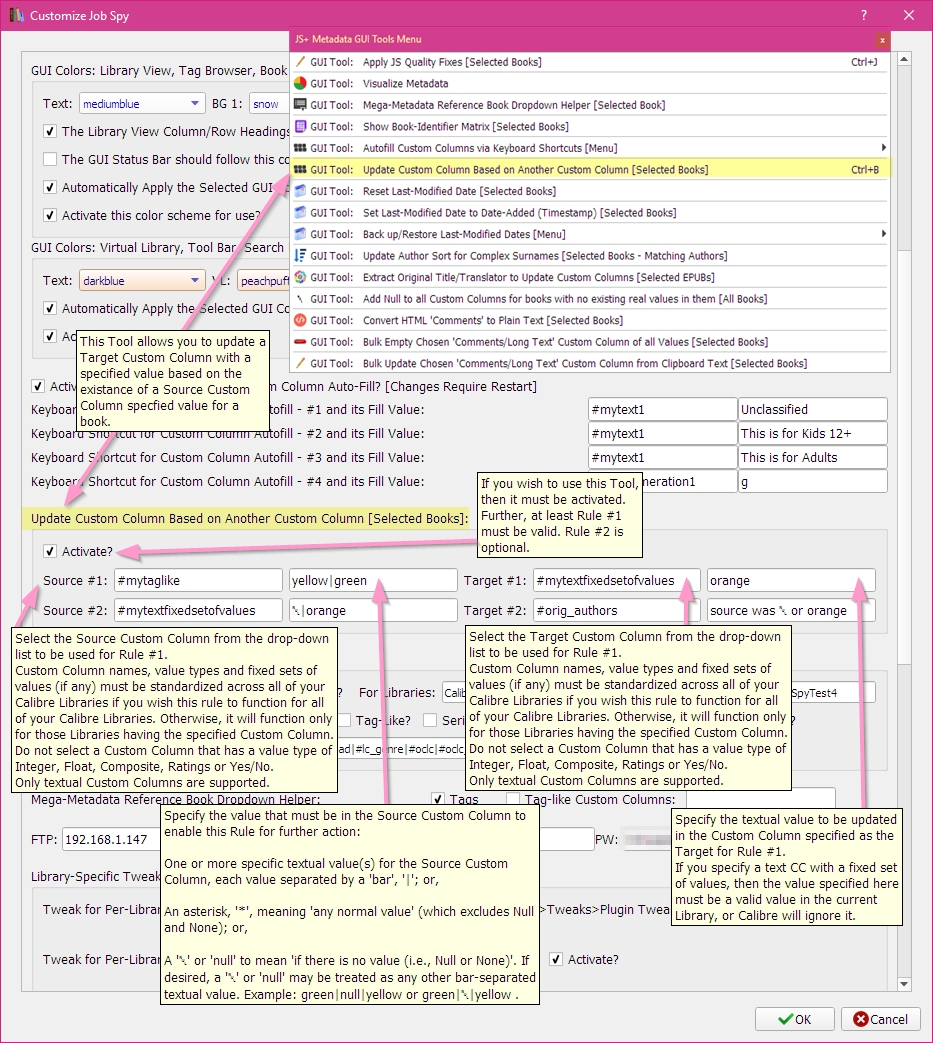This screenshot has width=933, height=1043.
Task: Open the peachpuff color dropdown
Action: pos(263,281)
